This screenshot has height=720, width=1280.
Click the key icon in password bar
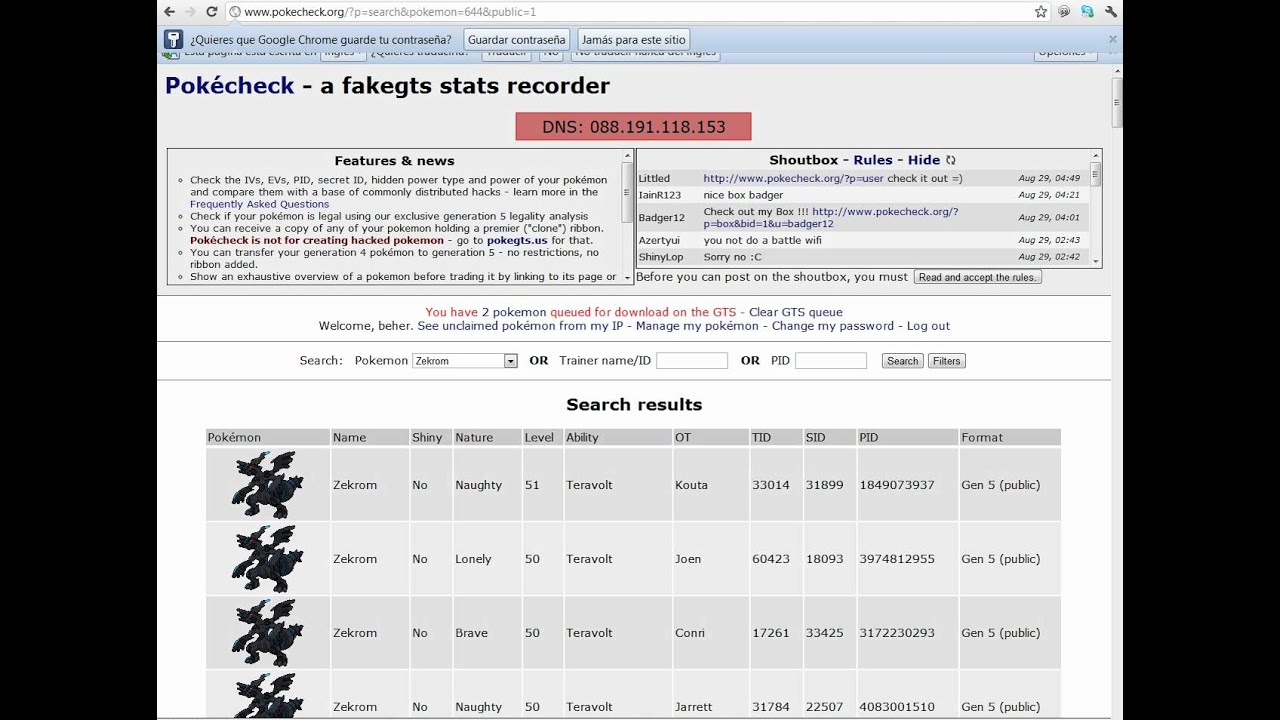click(x=174, y=40)
